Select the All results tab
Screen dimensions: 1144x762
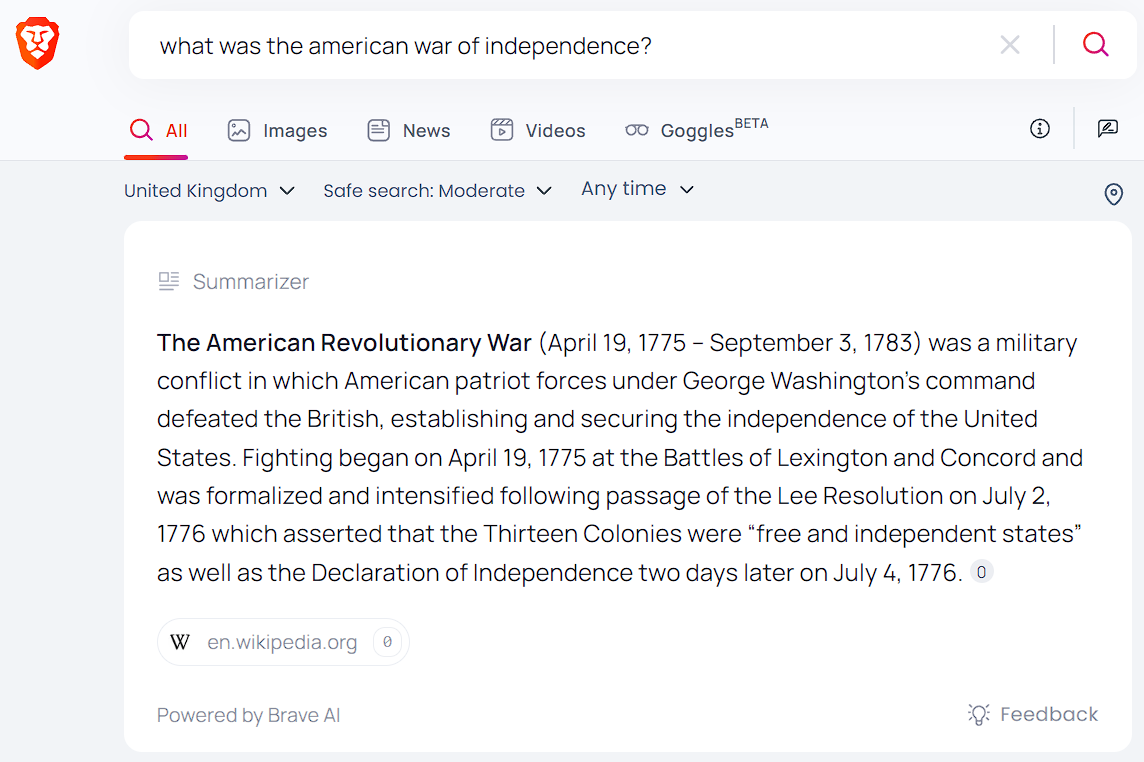click(x=157, y=131)
